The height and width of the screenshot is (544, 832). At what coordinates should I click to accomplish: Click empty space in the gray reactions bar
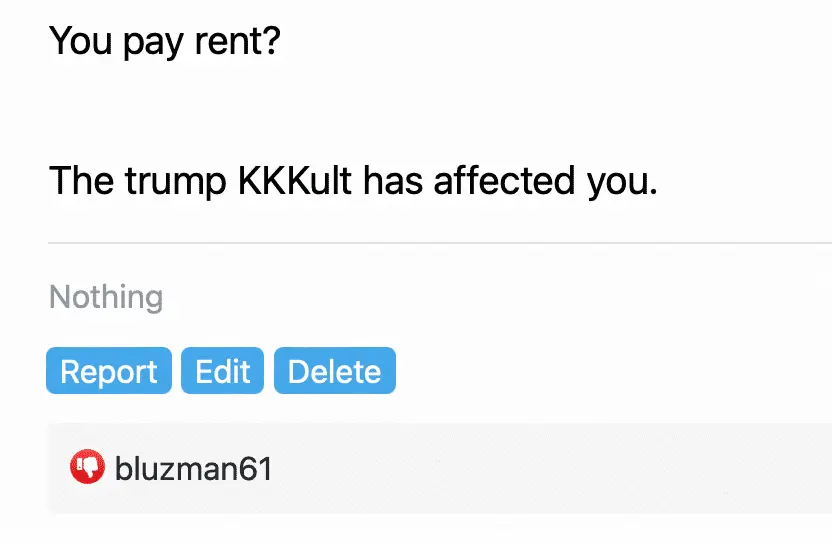pyautogui.click(x=550, y=468)
